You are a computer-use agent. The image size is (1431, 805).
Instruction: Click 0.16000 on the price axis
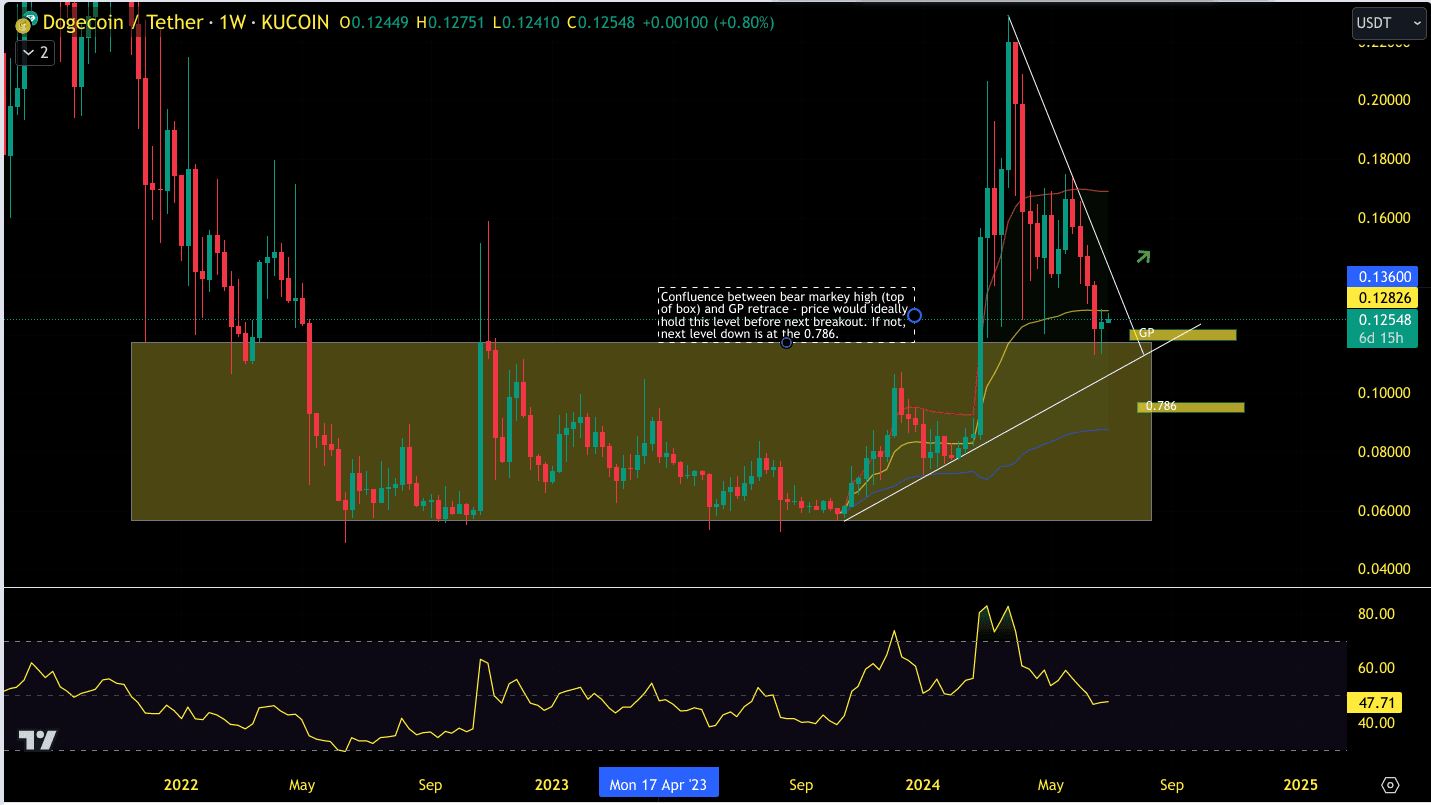coord(1383,218)
